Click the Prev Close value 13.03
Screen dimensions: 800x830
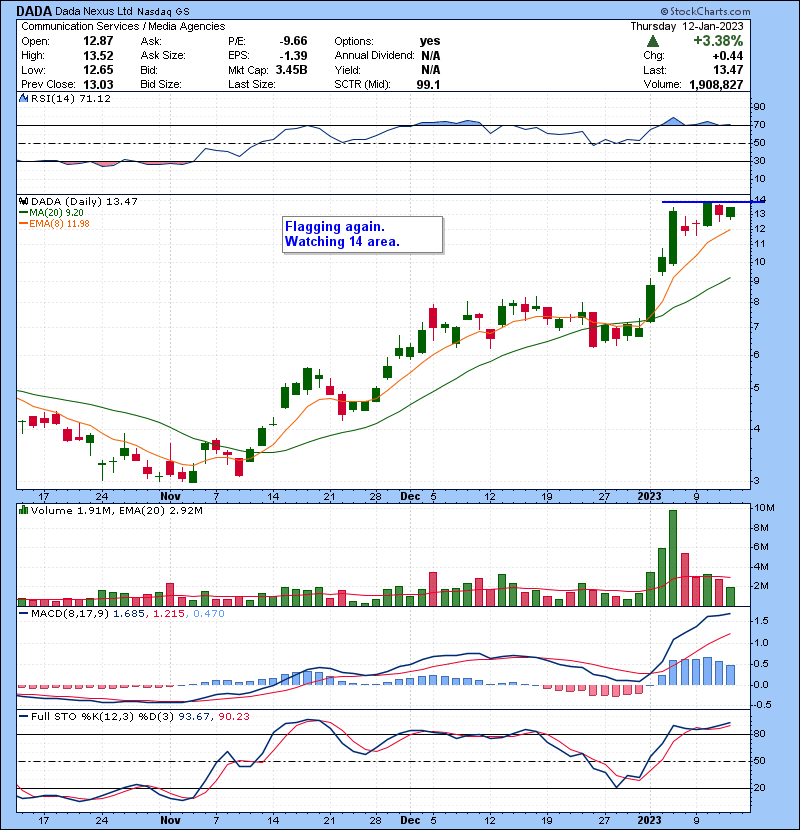(x=98, y=85)
